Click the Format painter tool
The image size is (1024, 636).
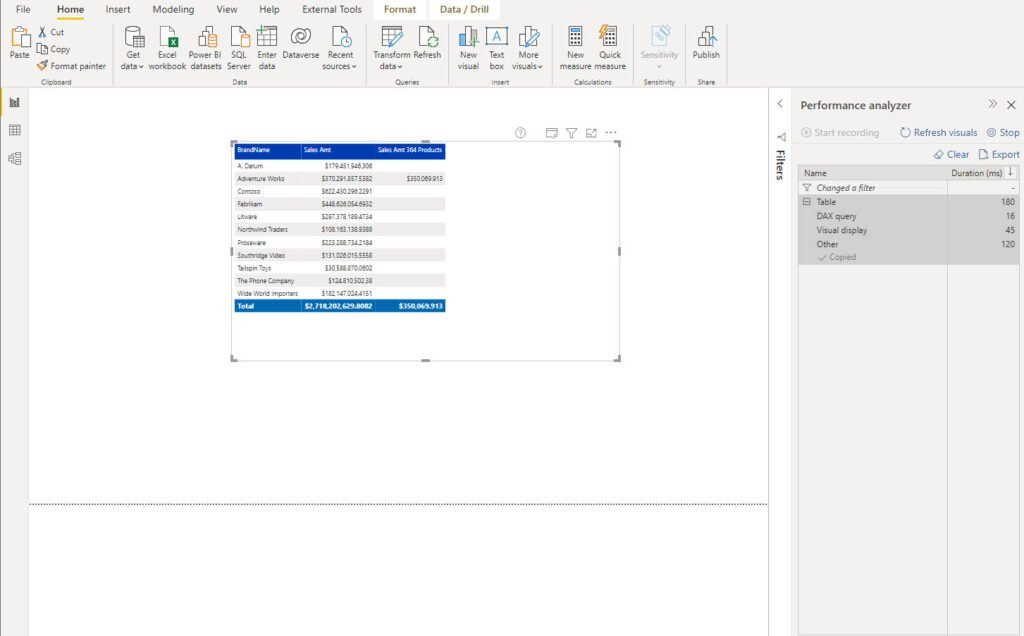tap(71, 66)
